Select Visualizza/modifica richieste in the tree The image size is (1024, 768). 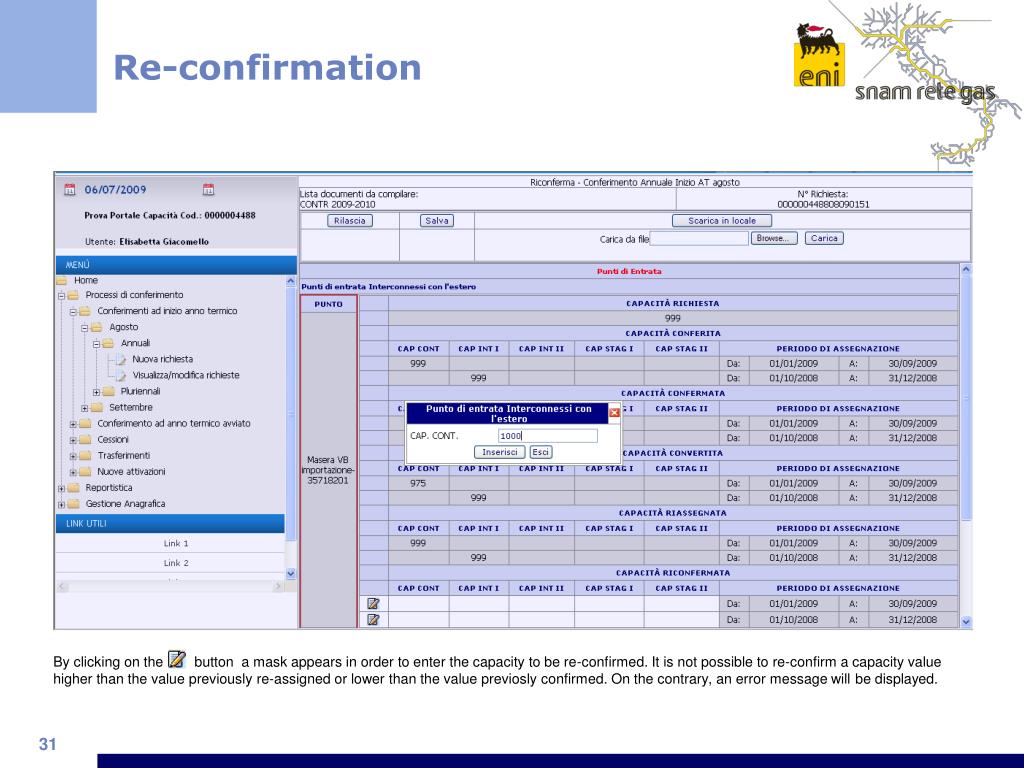(x=186, y=376)
